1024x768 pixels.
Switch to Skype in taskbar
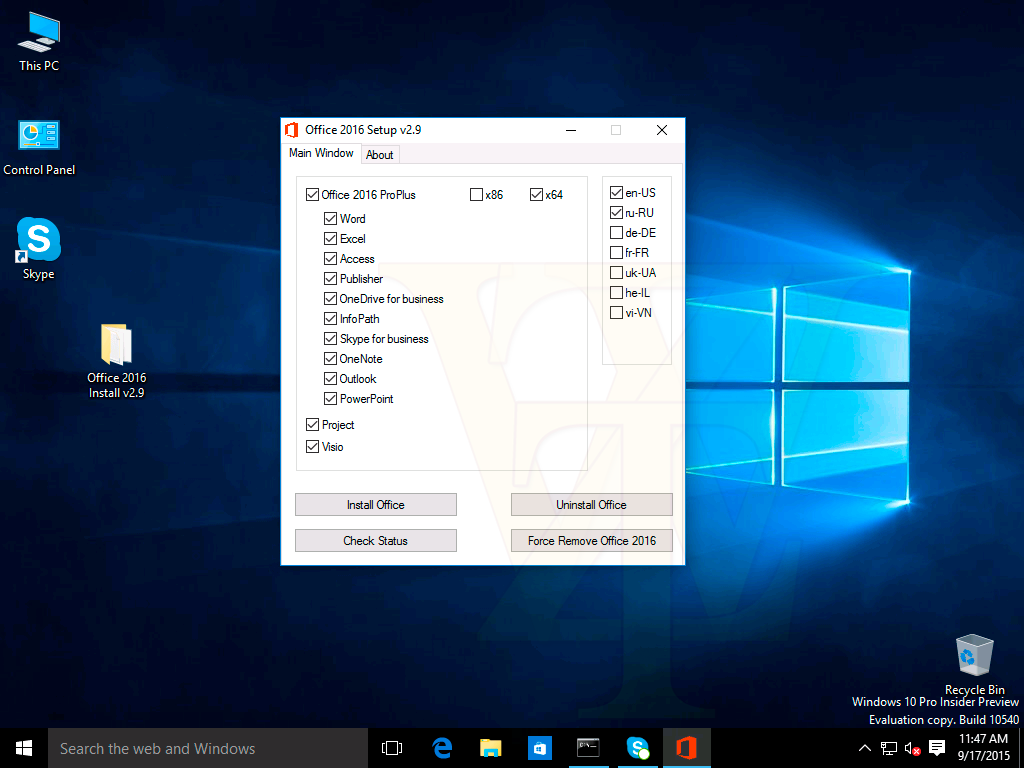point(637,748)
